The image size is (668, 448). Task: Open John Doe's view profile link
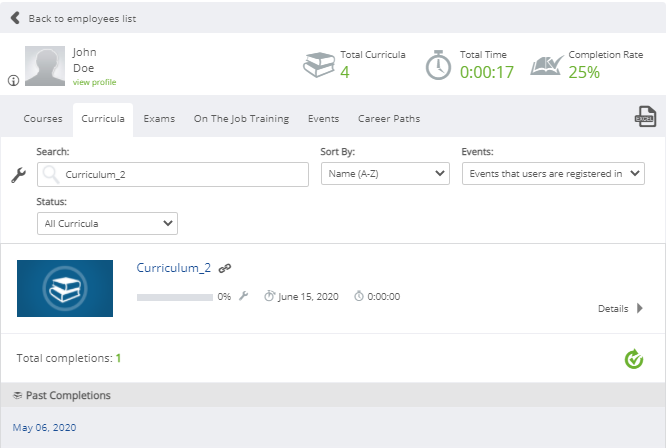(x=94, y=82)
